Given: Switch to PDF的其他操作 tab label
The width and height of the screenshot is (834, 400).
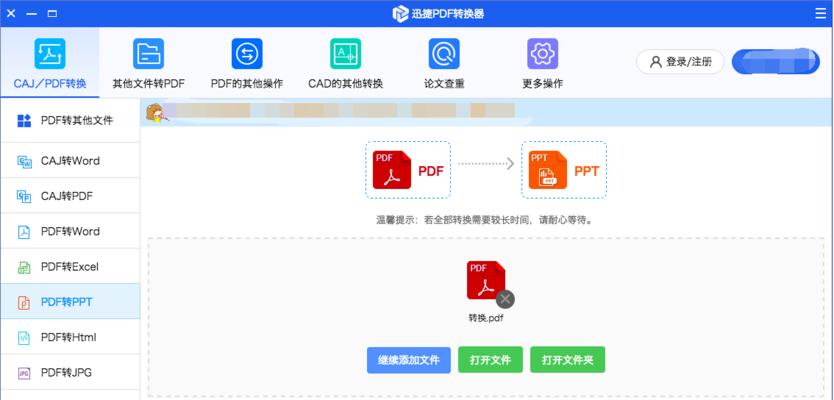Looking at the screenshot, I should 247,84.
